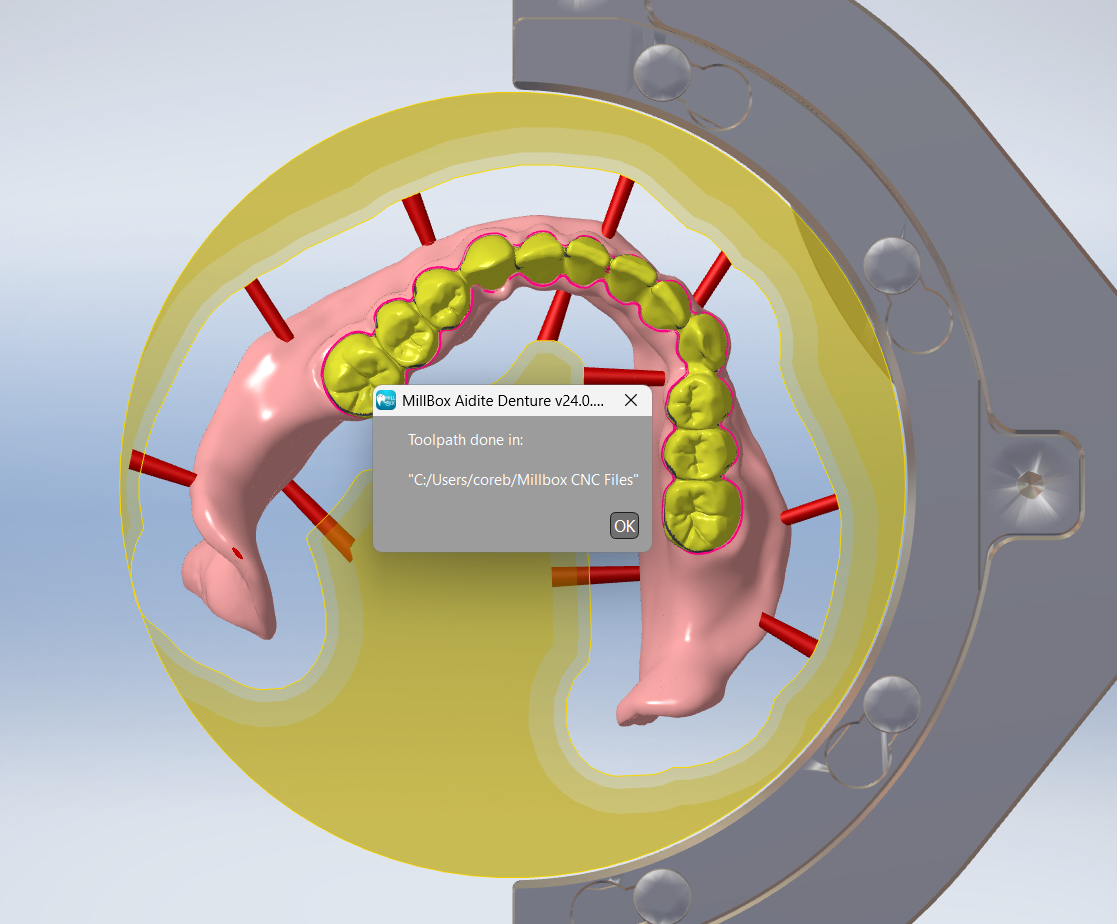This screenshot has width=1117, height=924.
Task: Select the orange support pin left of dialog
Action: pyautogui.click(x=336, y=536)
